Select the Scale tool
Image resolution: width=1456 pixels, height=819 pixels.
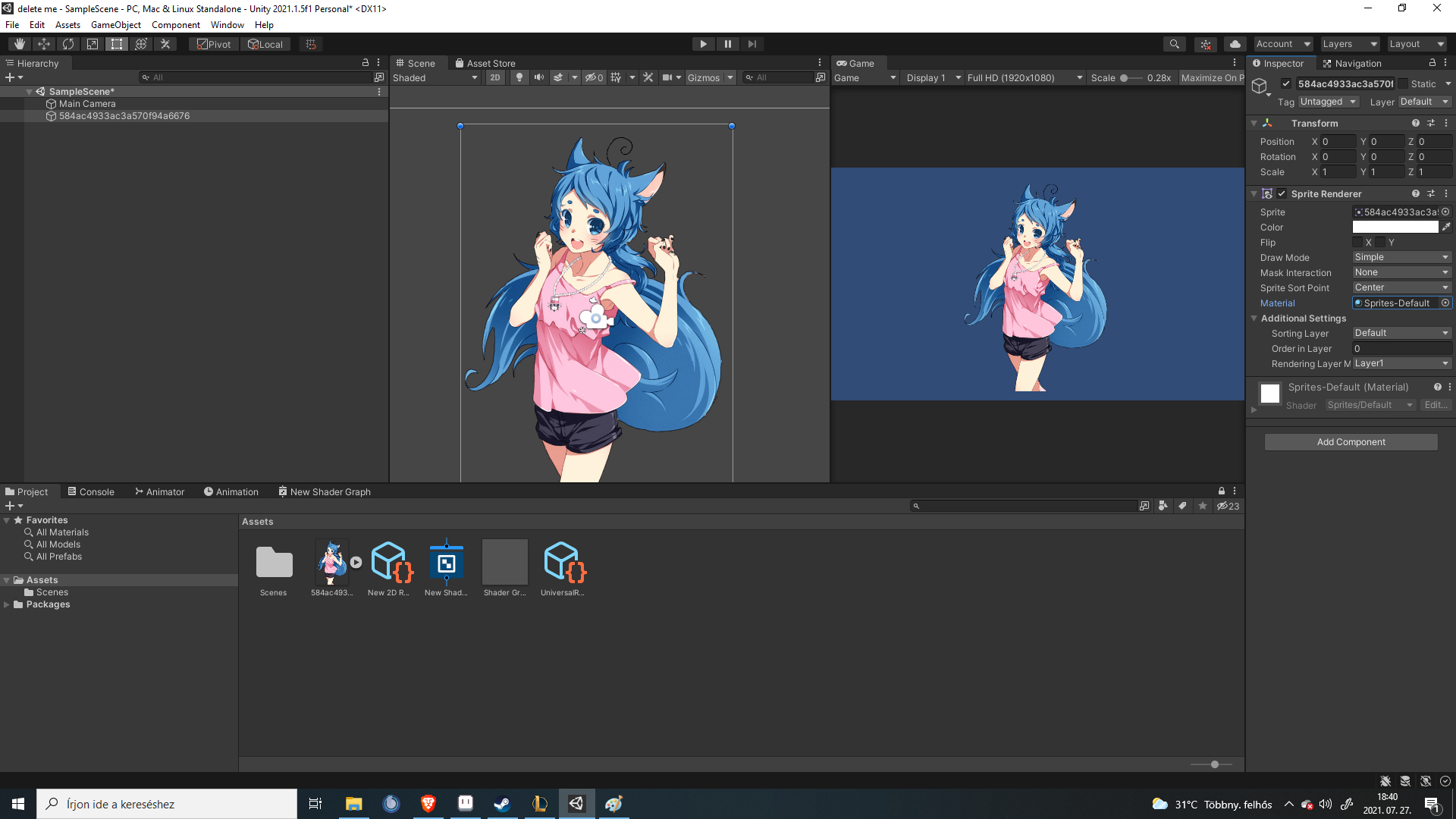click(93, 44)
